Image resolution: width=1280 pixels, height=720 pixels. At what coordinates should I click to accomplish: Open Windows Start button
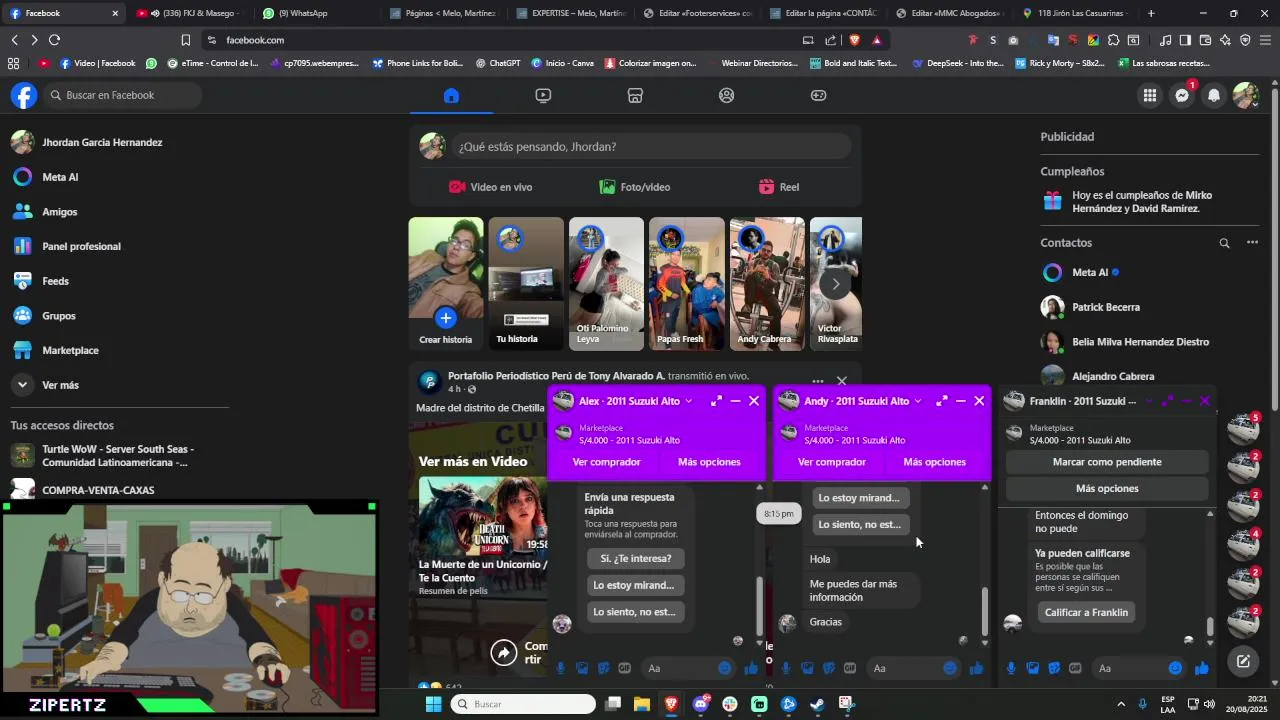coord(433,704)
